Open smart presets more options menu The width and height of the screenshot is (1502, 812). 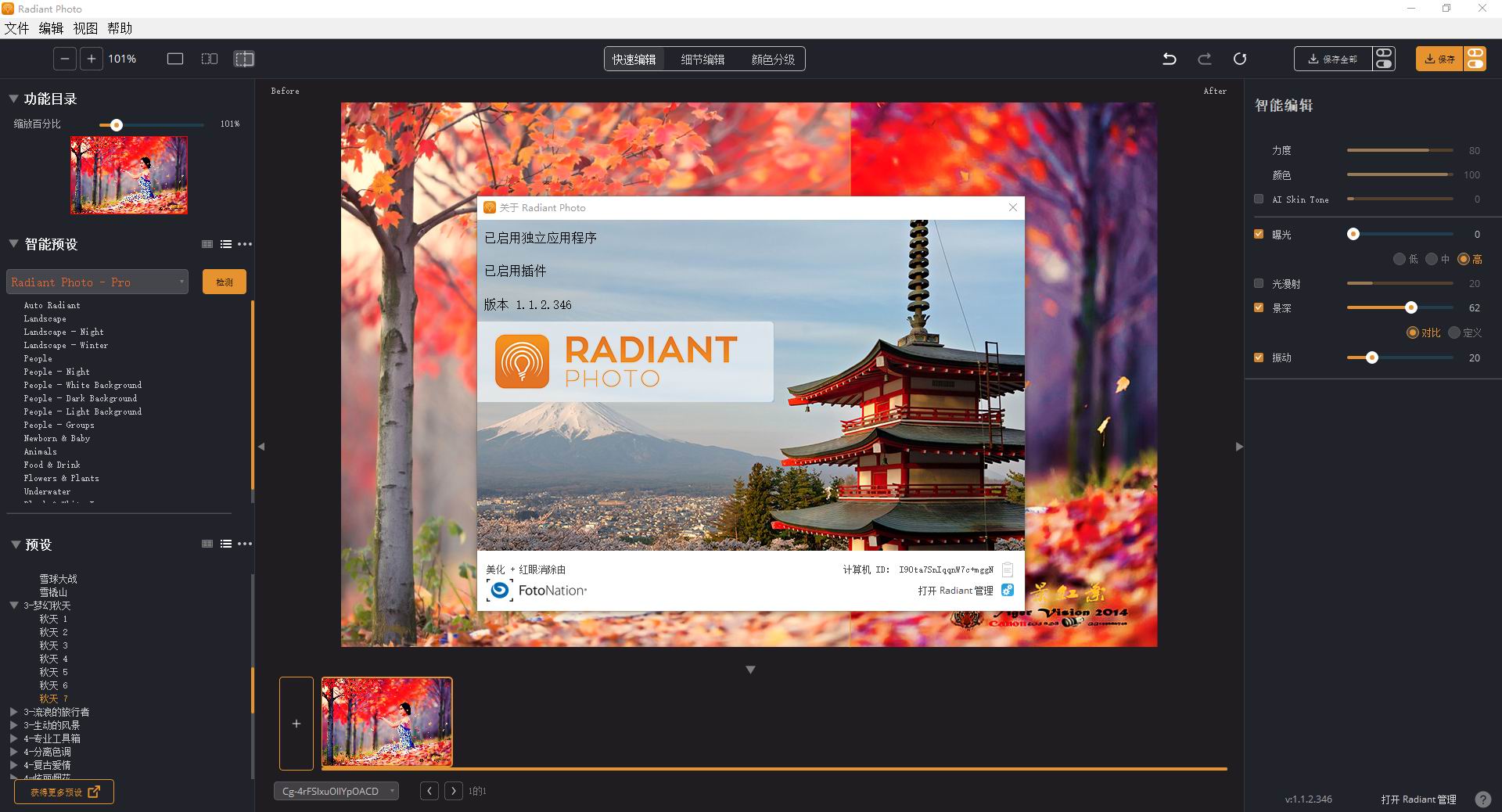(245, 244)
